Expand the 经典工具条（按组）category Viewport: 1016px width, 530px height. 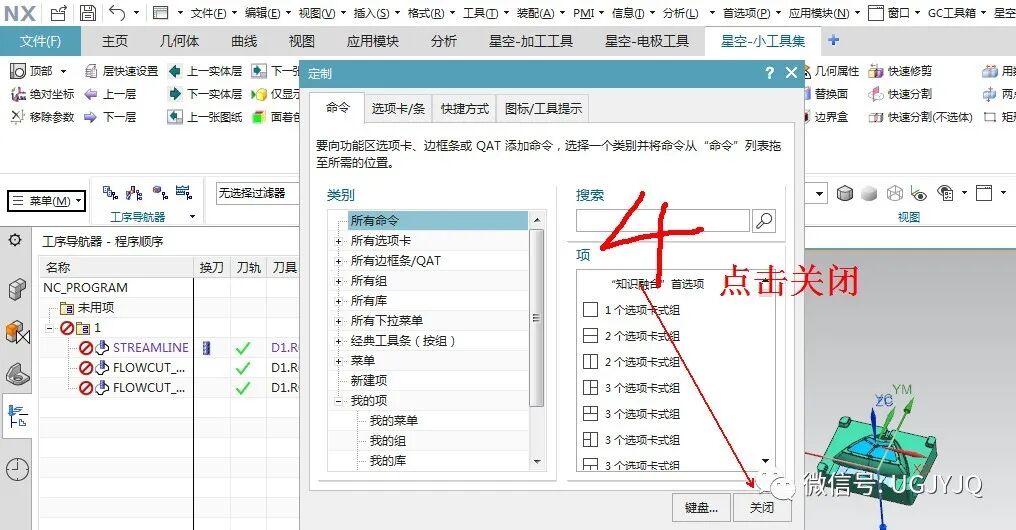point(338,341)
